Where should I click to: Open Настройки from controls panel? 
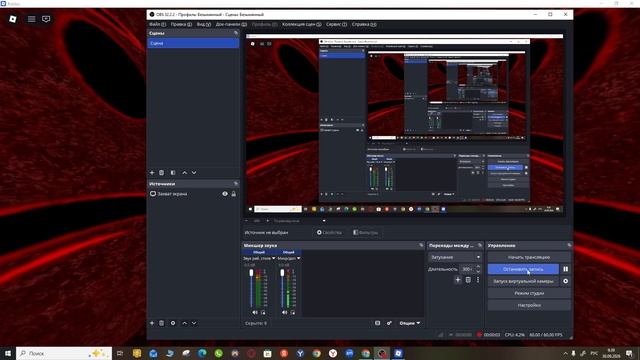[x=529, y=305]
